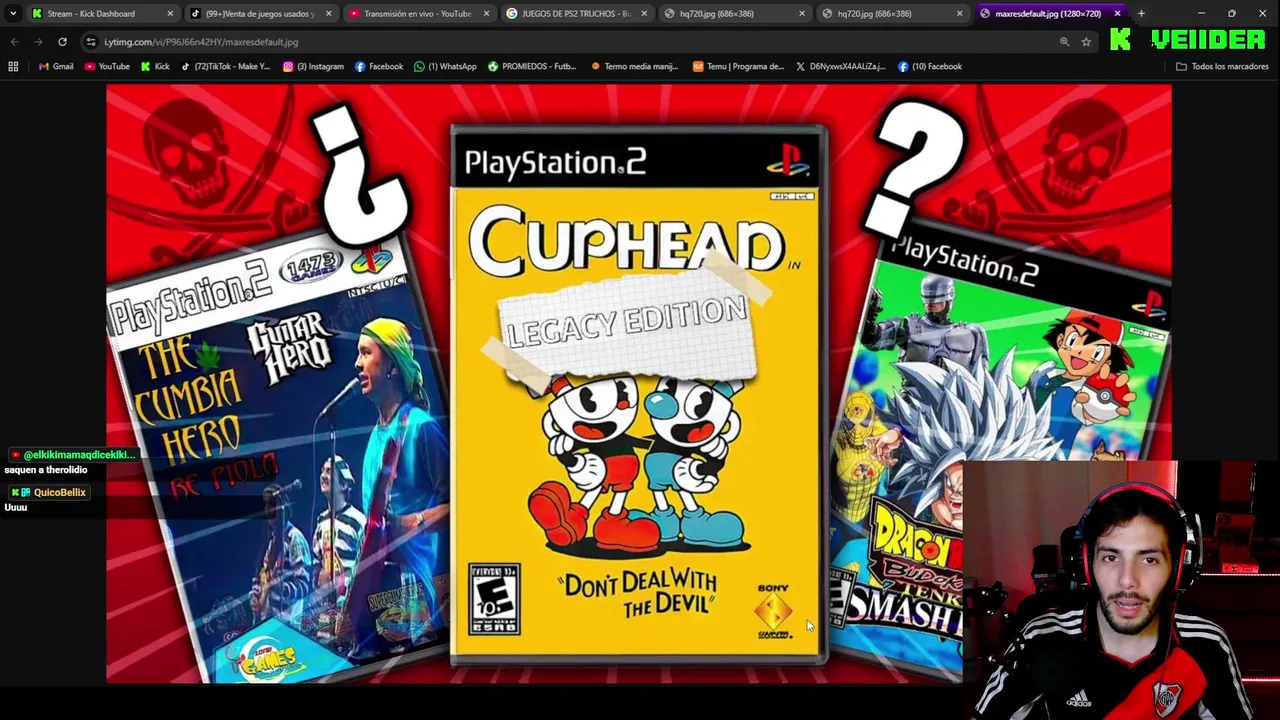
Task: Click chat message 'saquen a therolidio'
Action: (x=46, y=470)
